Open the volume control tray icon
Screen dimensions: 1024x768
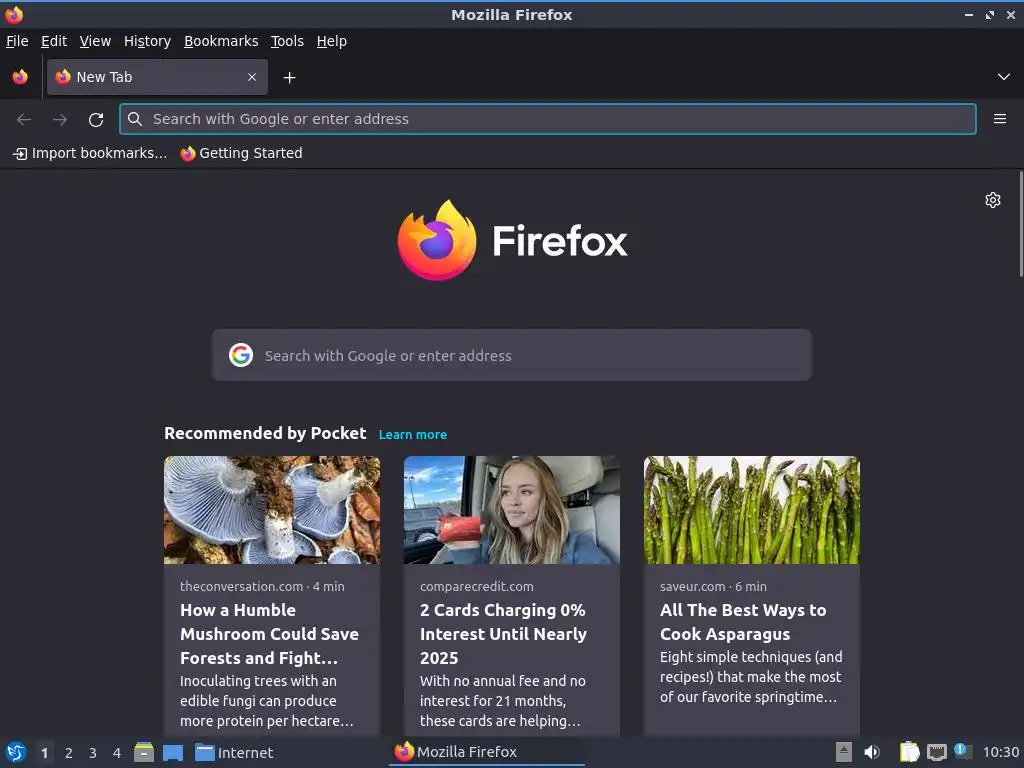(872, 752)
